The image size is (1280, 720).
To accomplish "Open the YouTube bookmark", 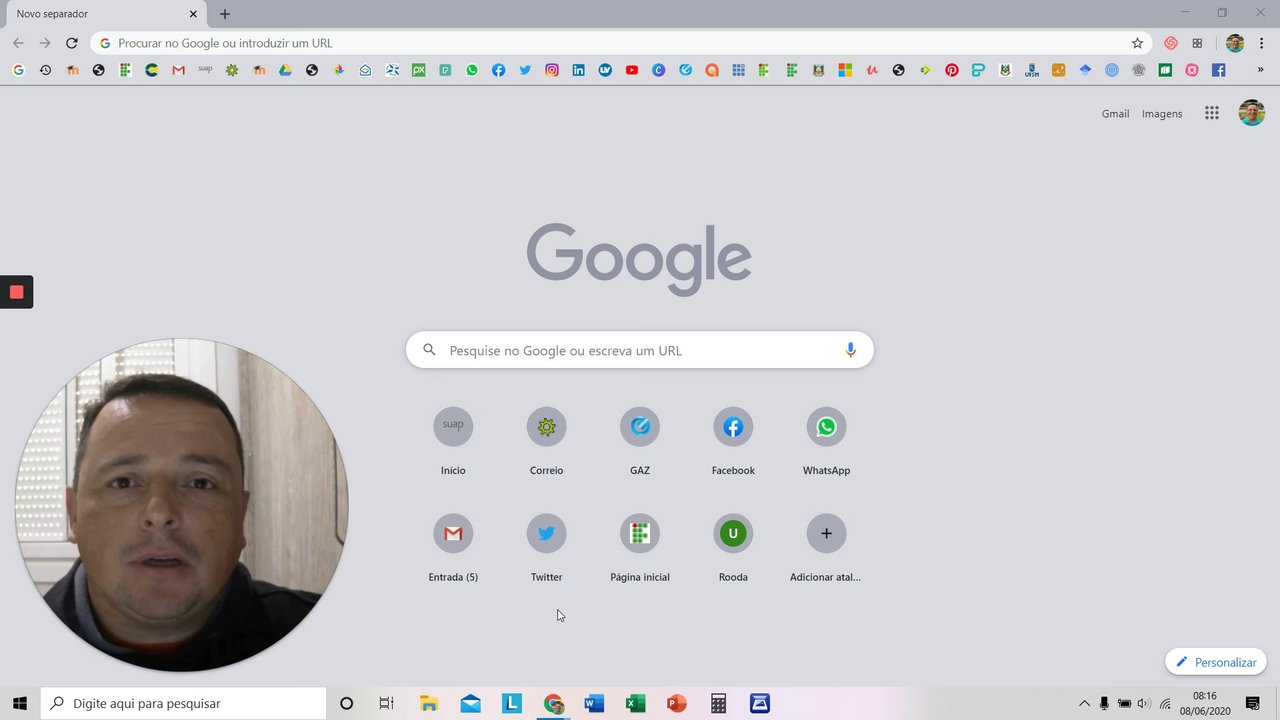I will coord(632,70).
